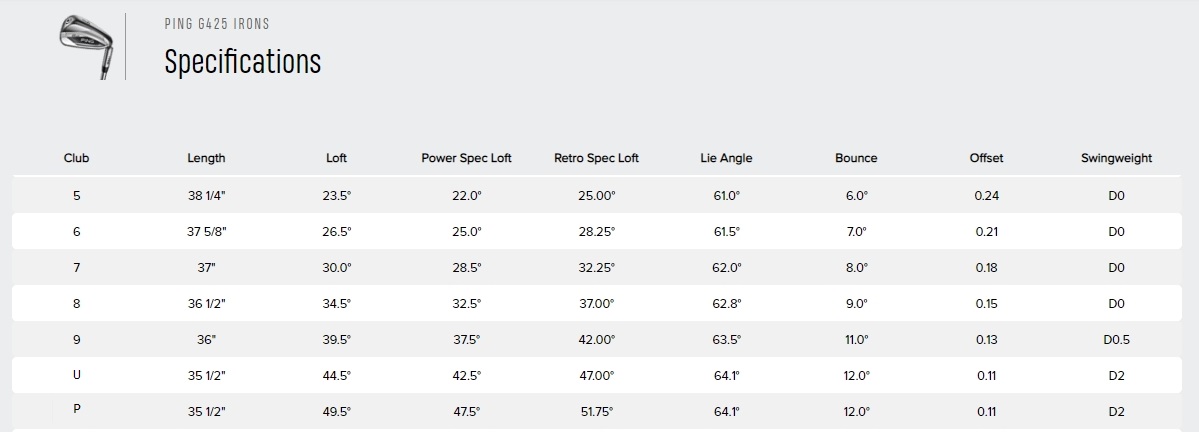The height and width of the screenshot is (432, 1199).
Task: Click the Offset column header
Action: (x=986, y=158)
